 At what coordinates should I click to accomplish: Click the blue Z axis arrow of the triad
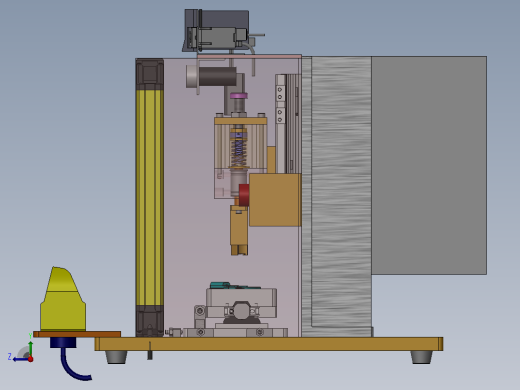coord(21,359)
